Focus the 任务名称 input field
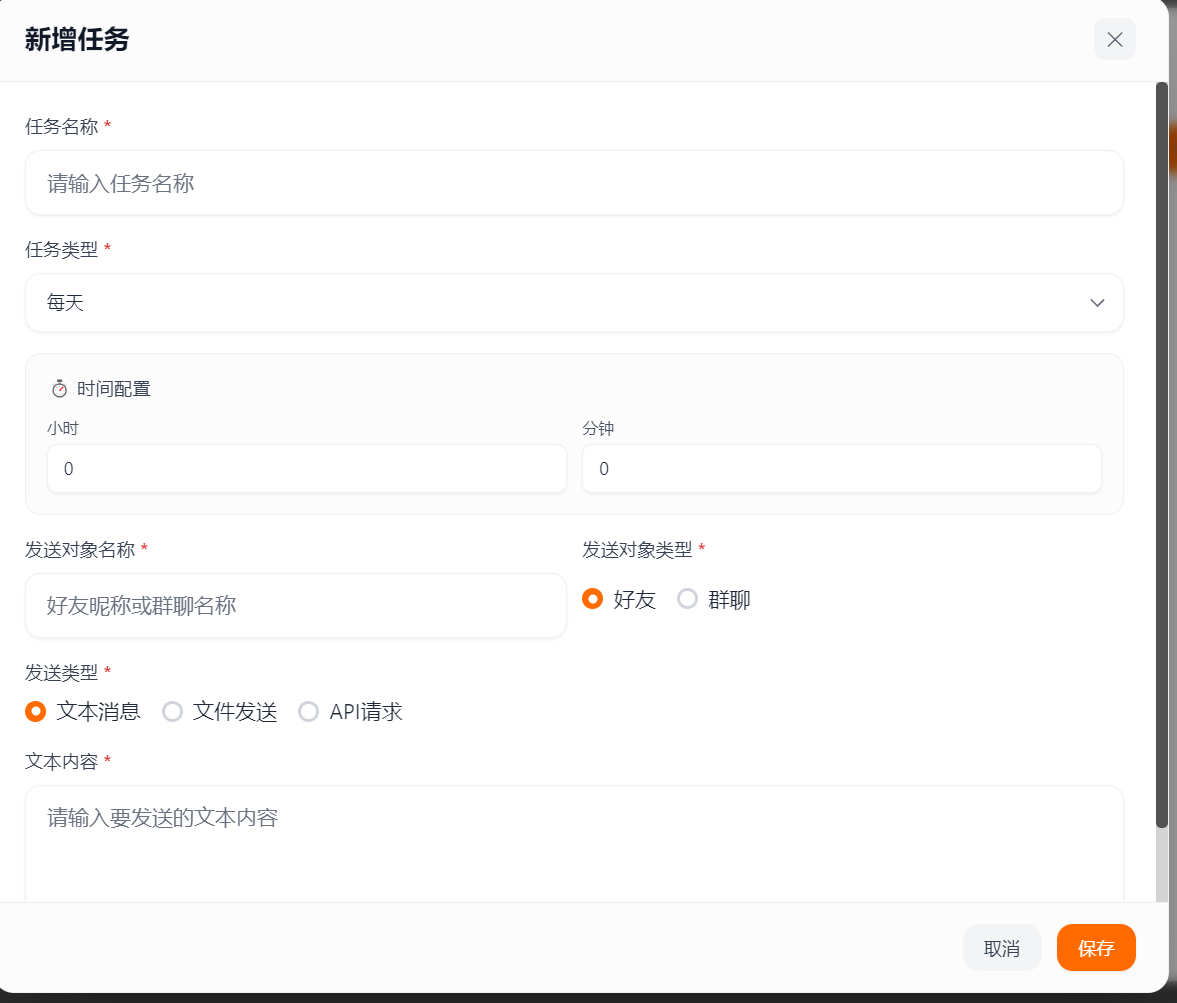This screenshot has width=1177, height=1003. tap(573, 183)
